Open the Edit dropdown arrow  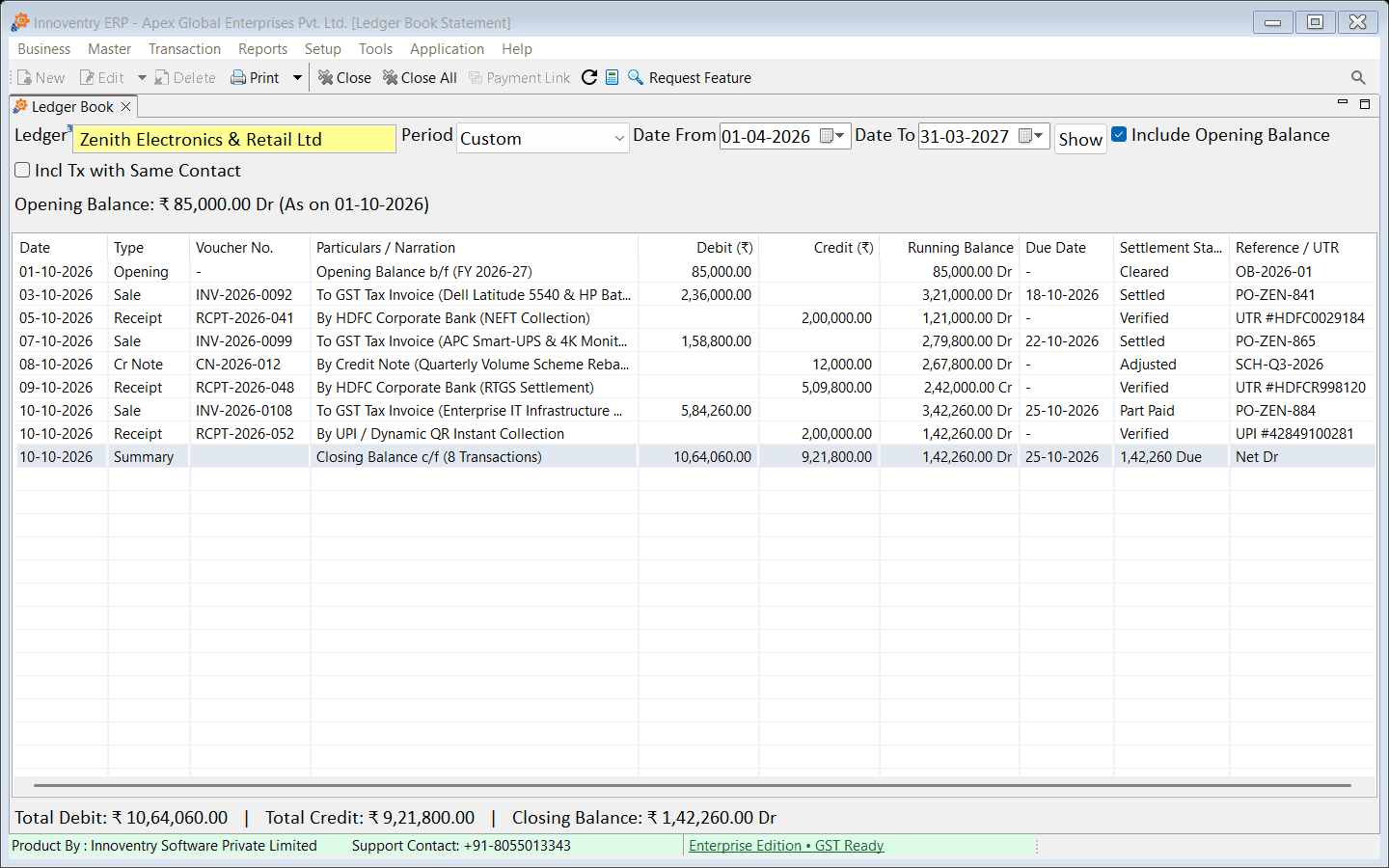tap(142, 78)
